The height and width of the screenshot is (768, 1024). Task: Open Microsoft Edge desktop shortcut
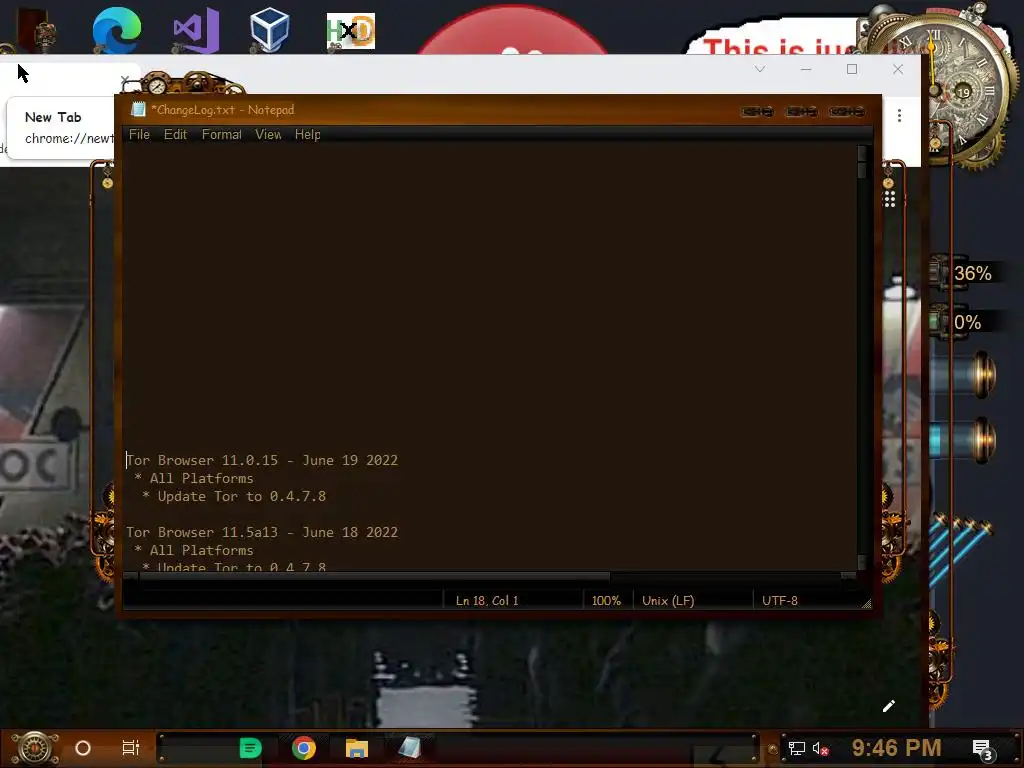click(x=116, y=29)
